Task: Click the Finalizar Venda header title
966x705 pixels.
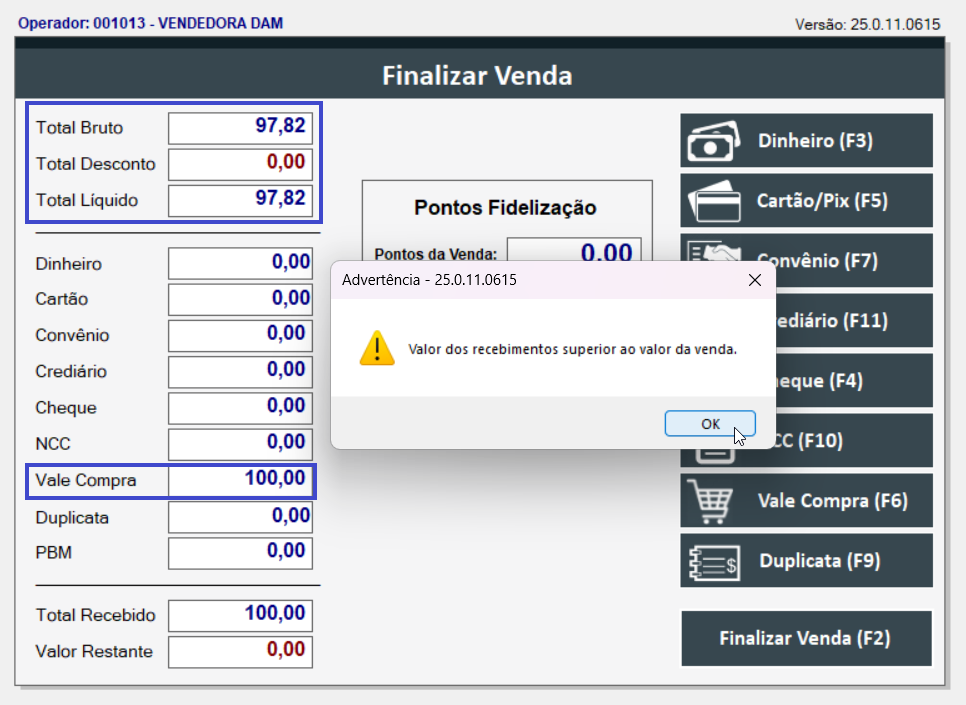Action: tap(477, 76)
